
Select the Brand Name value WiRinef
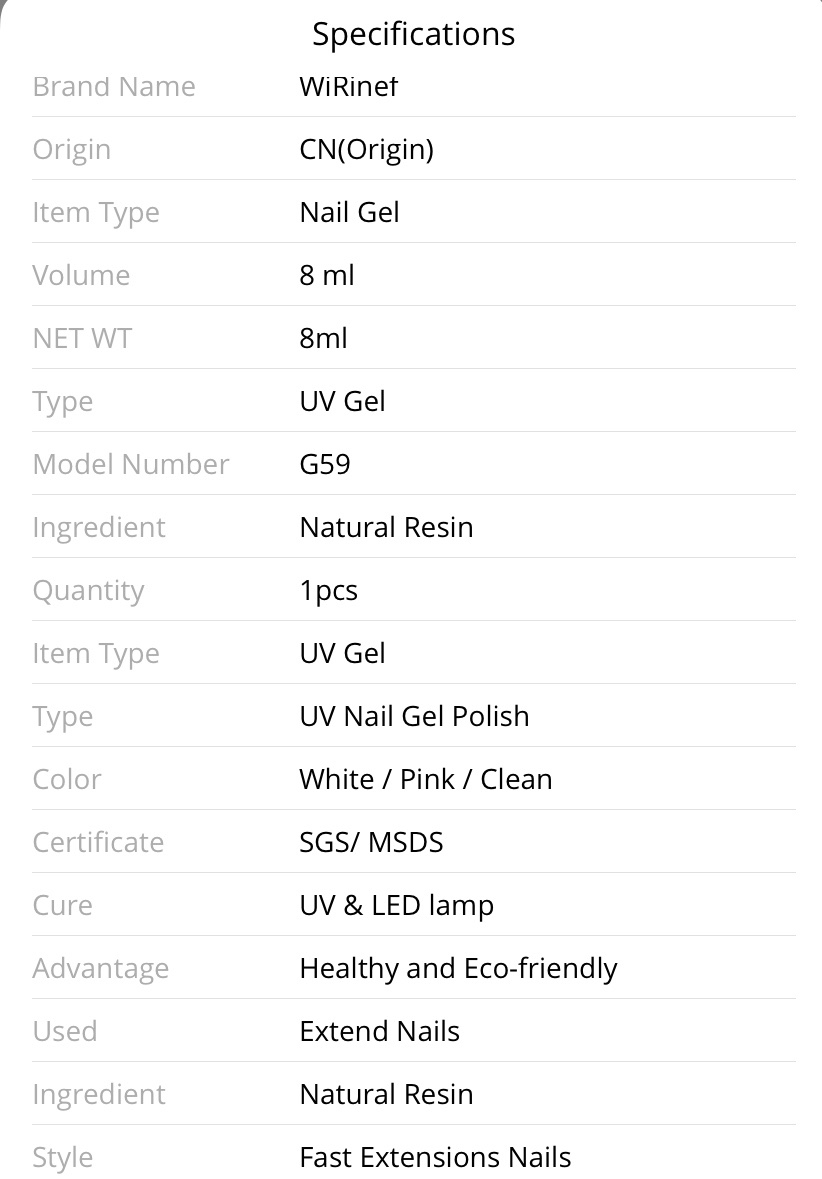348,86
